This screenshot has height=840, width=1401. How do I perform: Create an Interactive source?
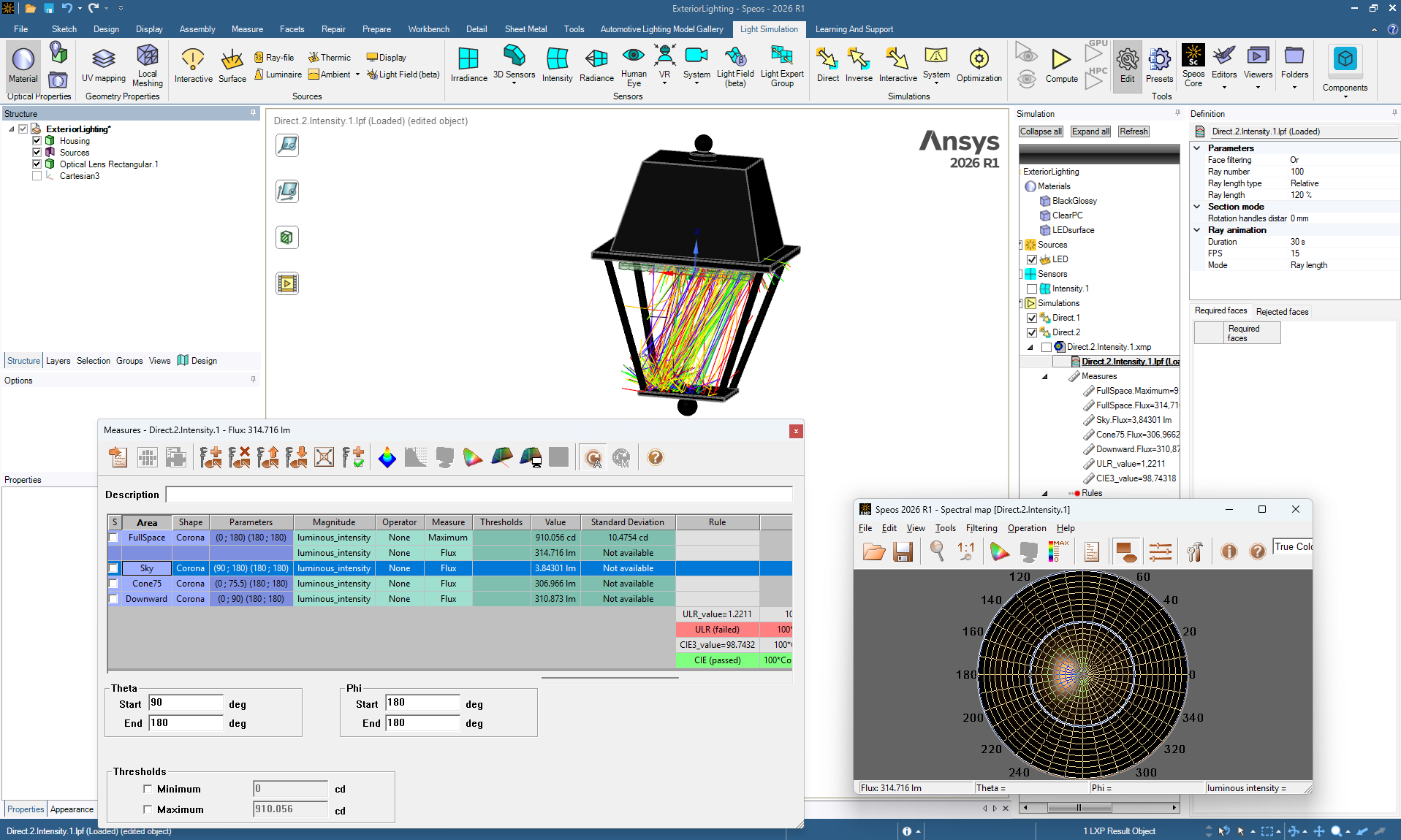(193, 65)
